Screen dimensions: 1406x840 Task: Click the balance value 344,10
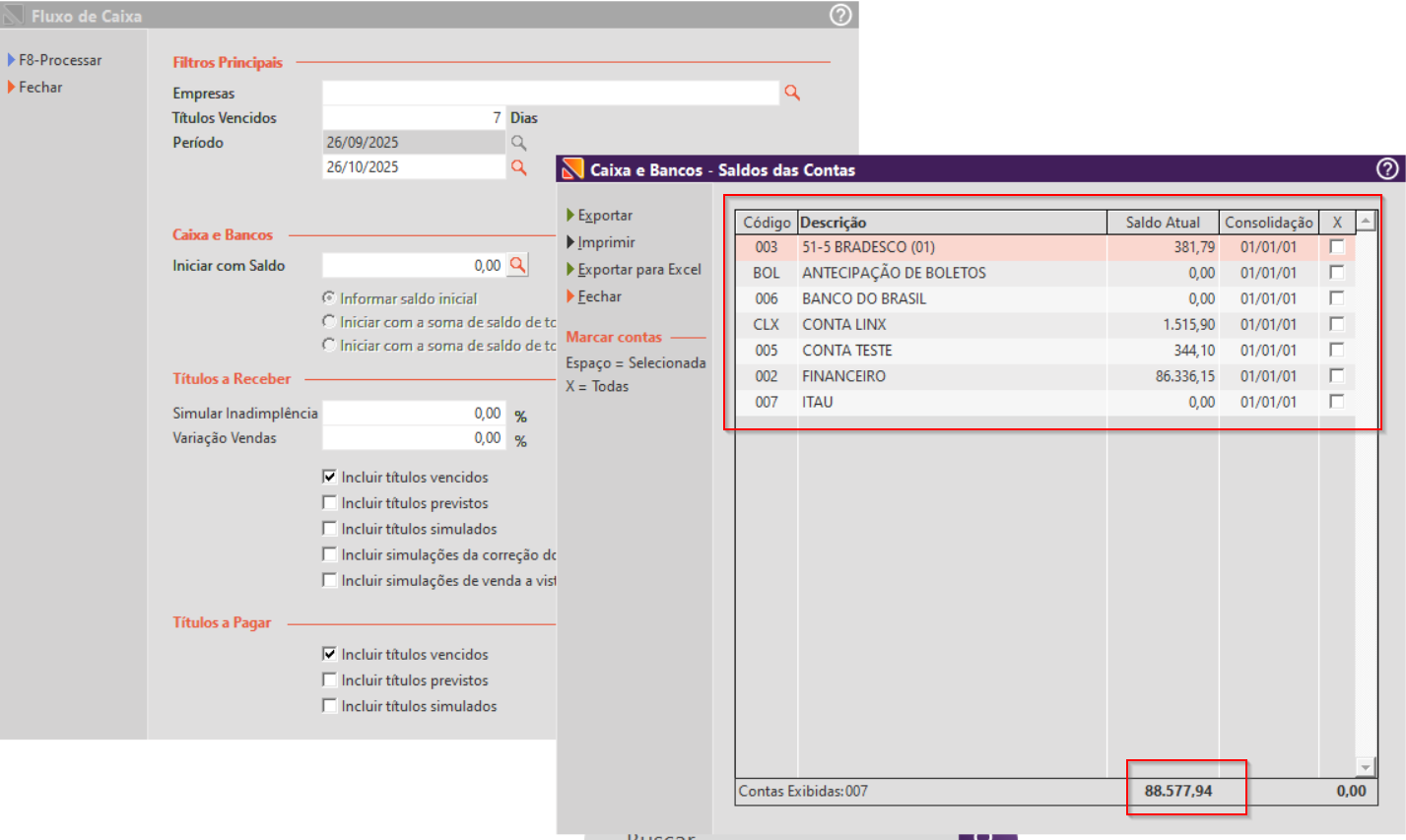[x=1194, y=351]
